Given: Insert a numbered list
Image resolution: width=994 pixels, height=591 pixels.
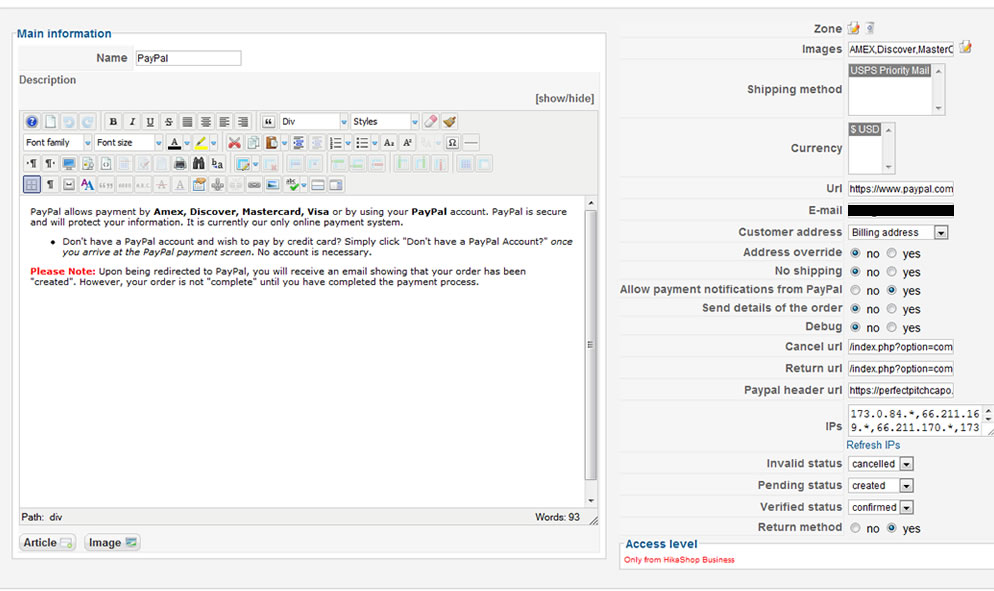Looking at the screenshot, I should pyautogui.click(x=336, y=143).
